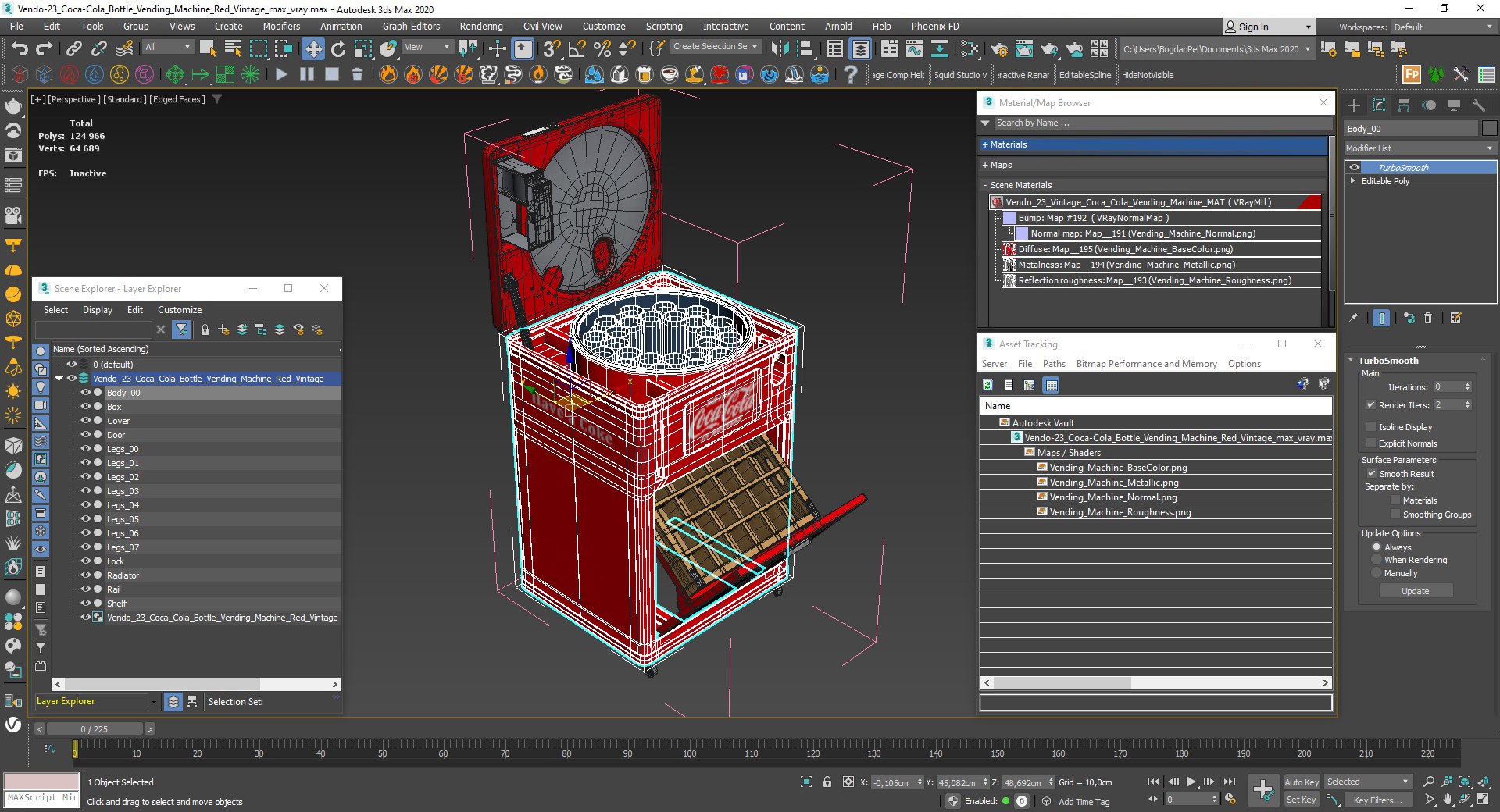Click the selection lock toggle padlock icon

[827, 782]
